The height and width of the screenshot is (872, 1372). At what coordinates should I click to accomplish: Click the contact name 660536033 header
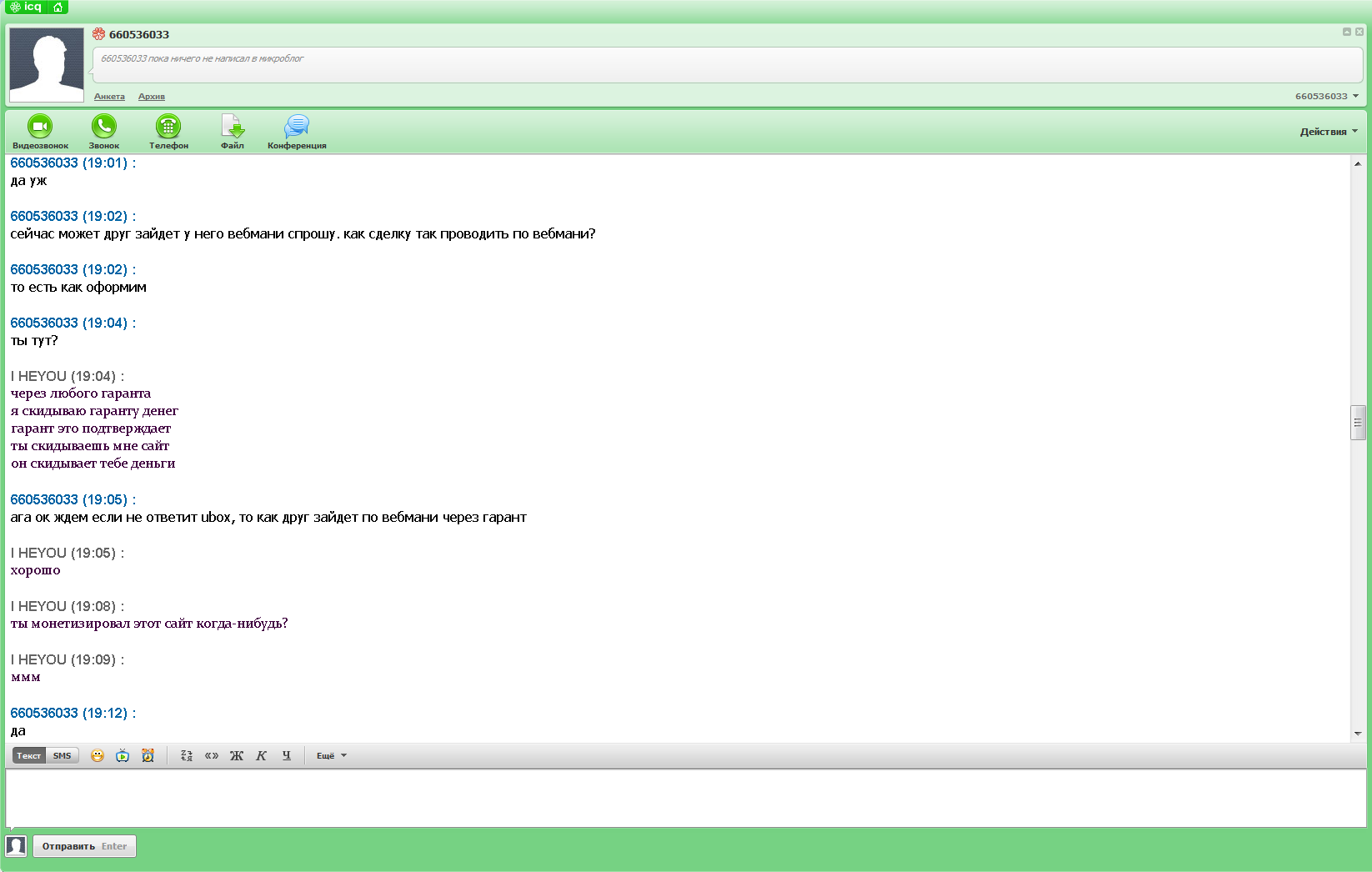[x=139, y=34]
